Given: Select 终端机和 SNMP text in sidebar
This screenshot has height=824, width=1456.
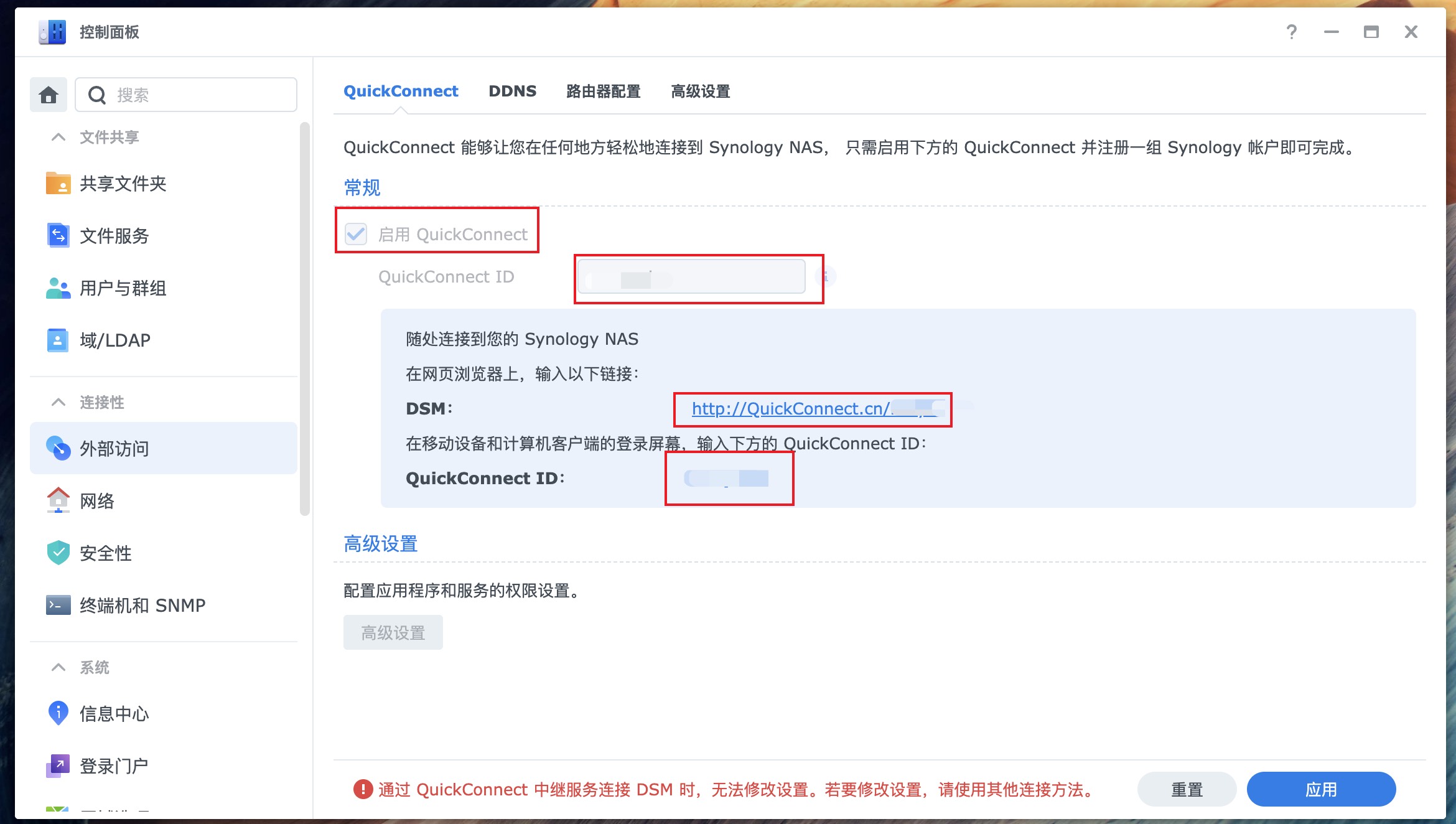Looking at the screenshot, I should 142,605.
